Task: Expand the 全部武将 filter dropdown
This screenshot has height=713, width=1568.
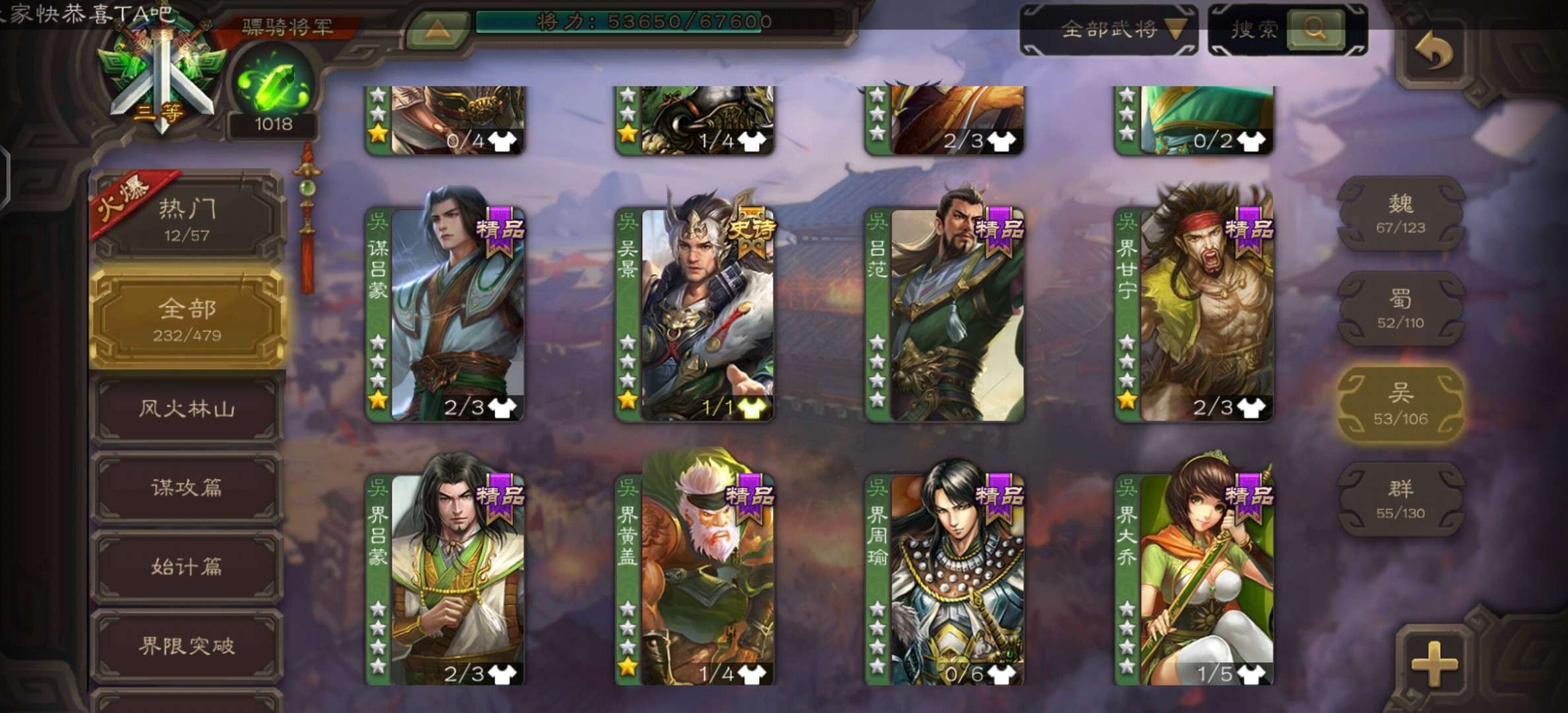Action: click(x=1109, y=30)
